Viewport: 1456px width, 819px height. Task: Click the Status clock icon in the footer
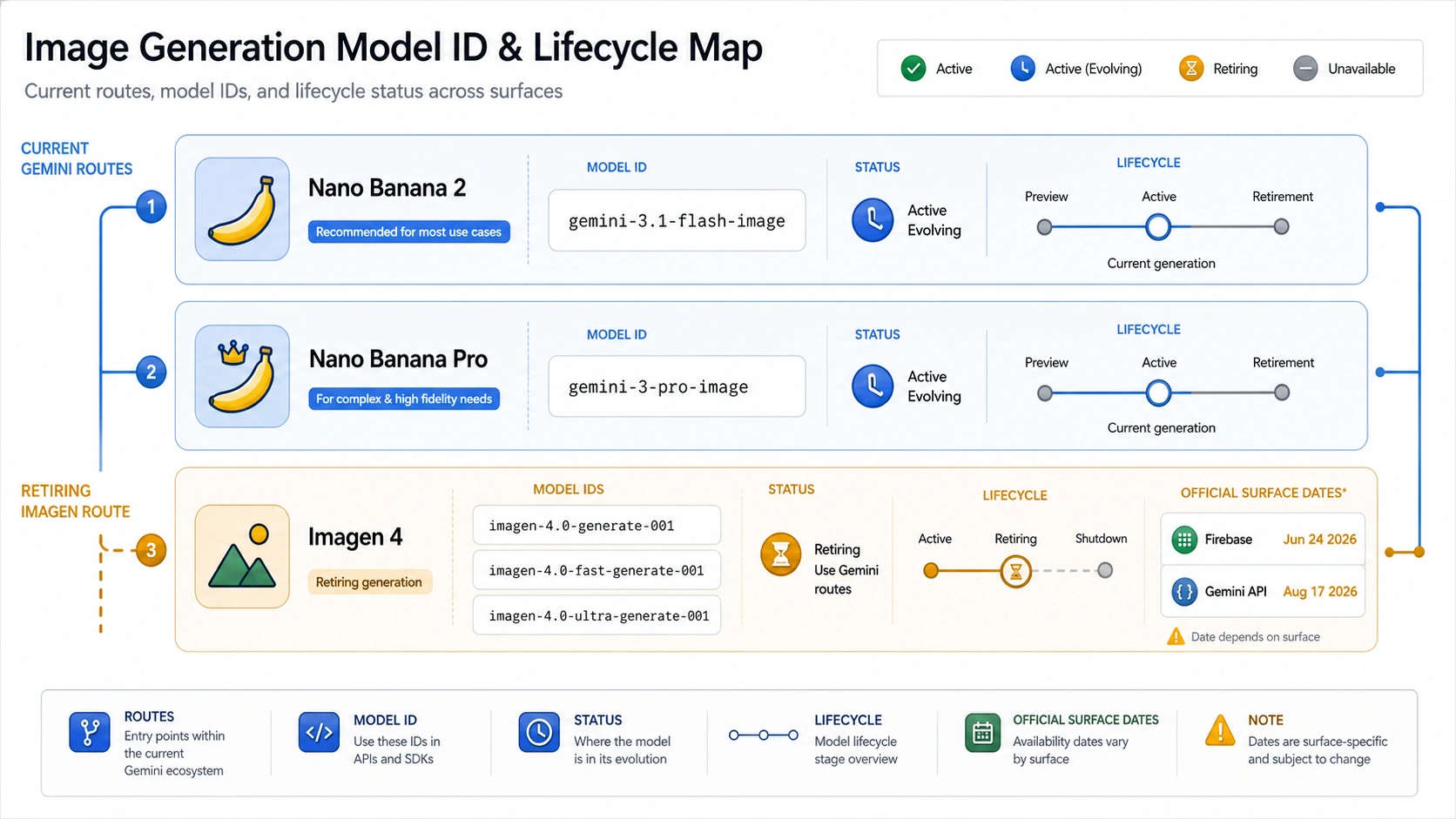pos(539,732)
